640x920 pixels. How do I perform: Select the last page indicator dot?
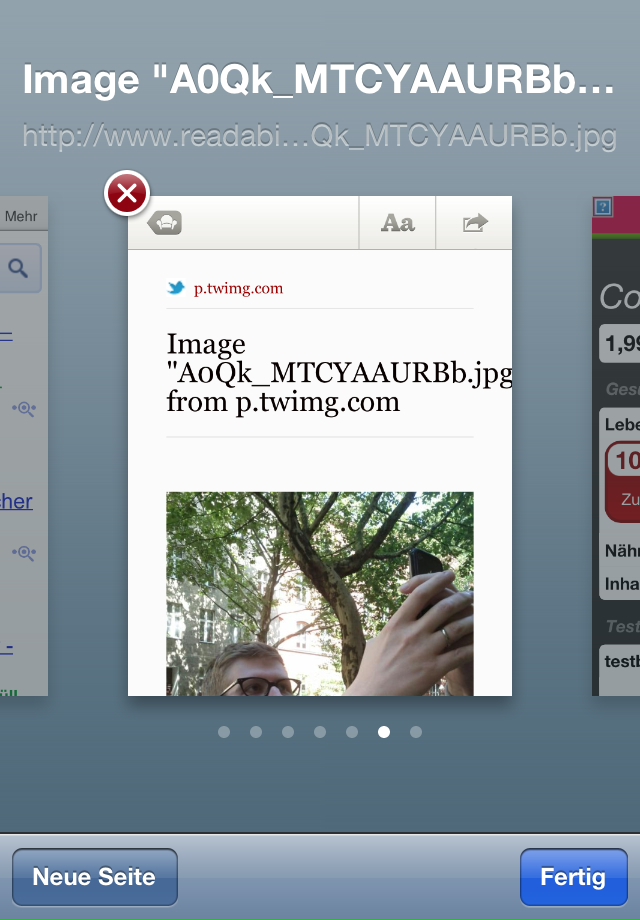(416, 732)
